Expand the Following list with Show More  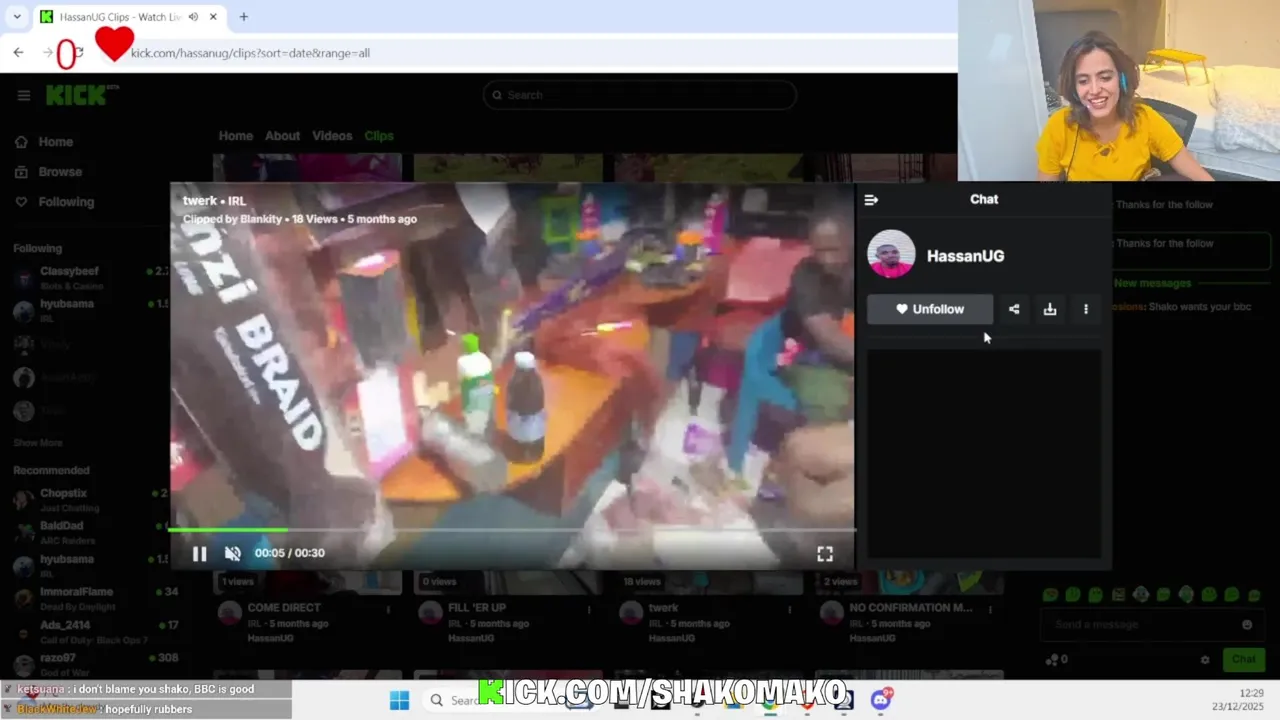[x=38, y=443]
